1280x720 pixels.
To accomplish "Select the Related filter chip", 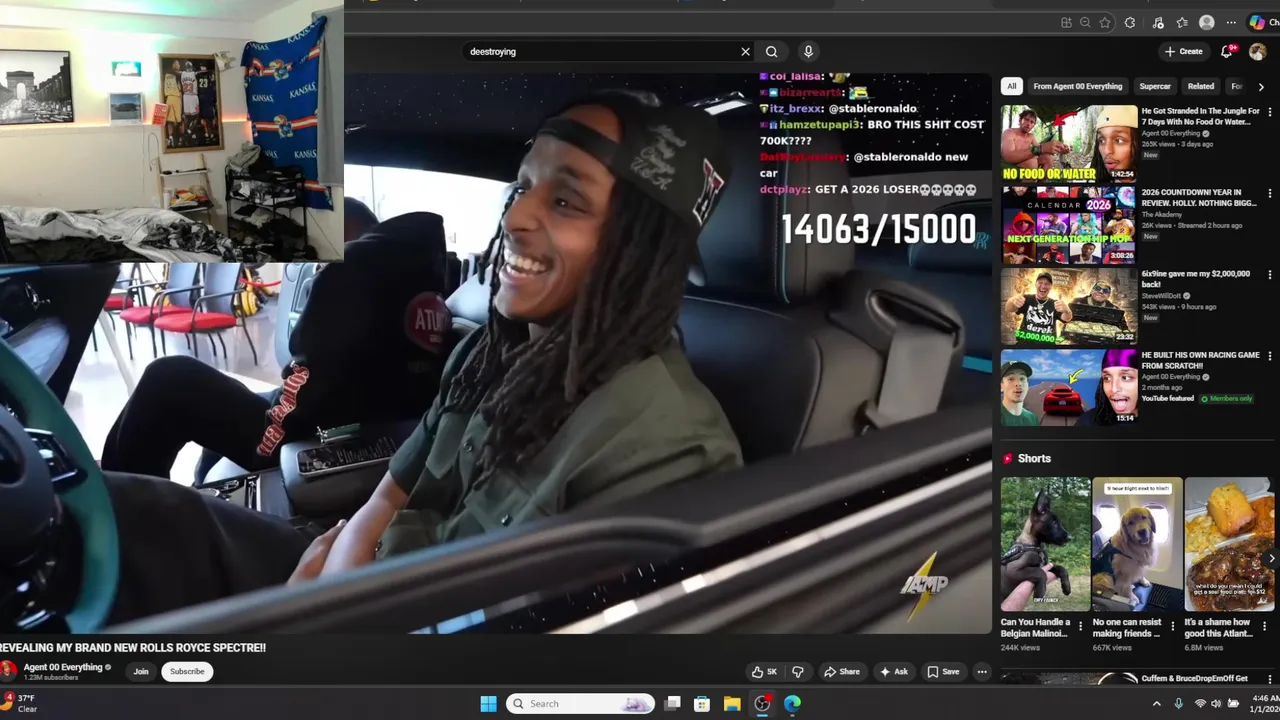I will click(x=1201, y=87).
